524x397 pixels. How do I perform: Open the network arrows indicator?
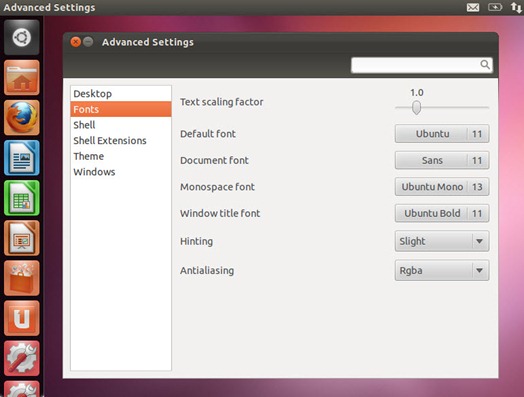coord(516,7)
